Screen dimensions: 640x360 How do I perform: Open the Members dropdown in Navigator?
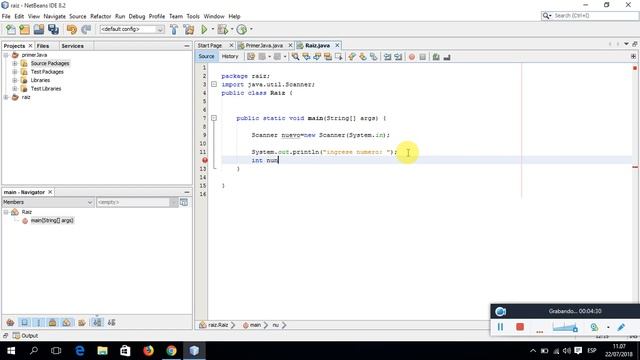tap(48, 202)
